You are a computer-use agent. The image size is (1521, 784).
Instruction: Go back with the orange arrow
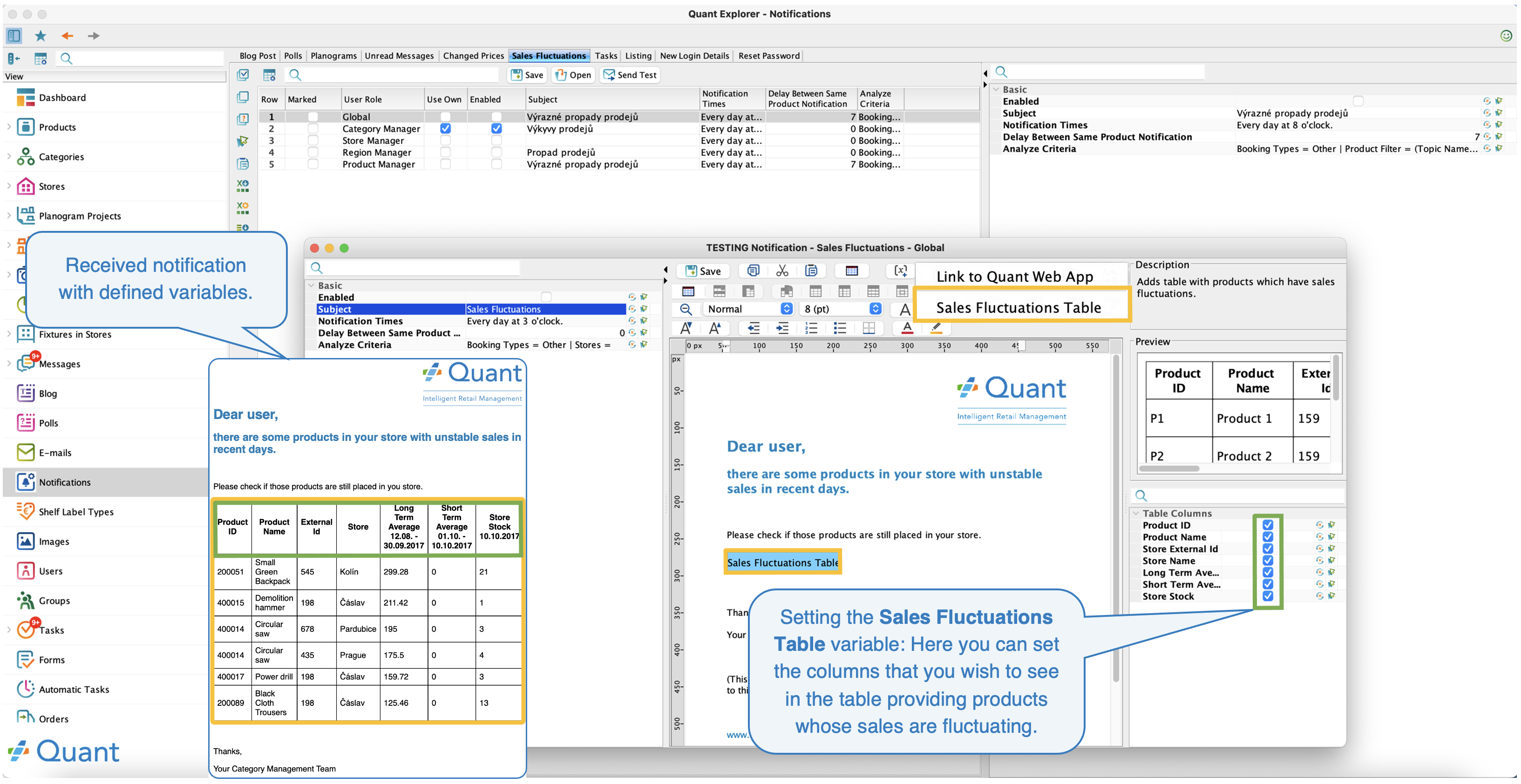(x=68, y=36)
